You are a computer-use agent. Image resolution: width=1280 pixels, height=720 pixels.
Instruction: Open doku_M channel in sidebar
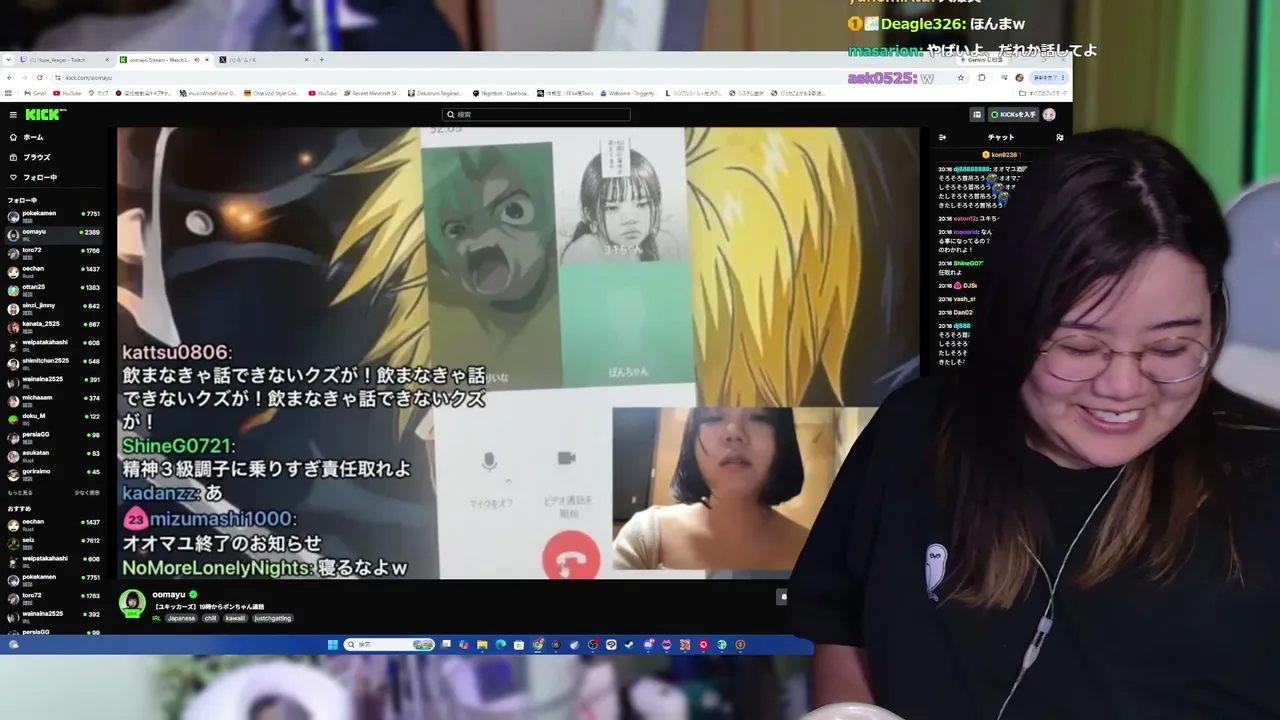click(x=53, y=417)
